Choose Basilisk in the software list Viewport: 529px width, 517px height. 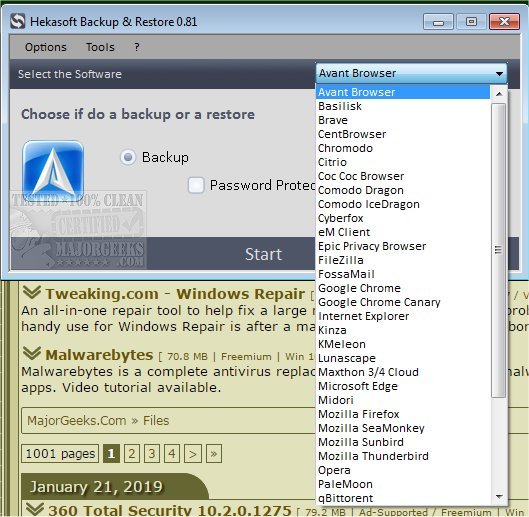pyautogui.click(x=403, y=106)
